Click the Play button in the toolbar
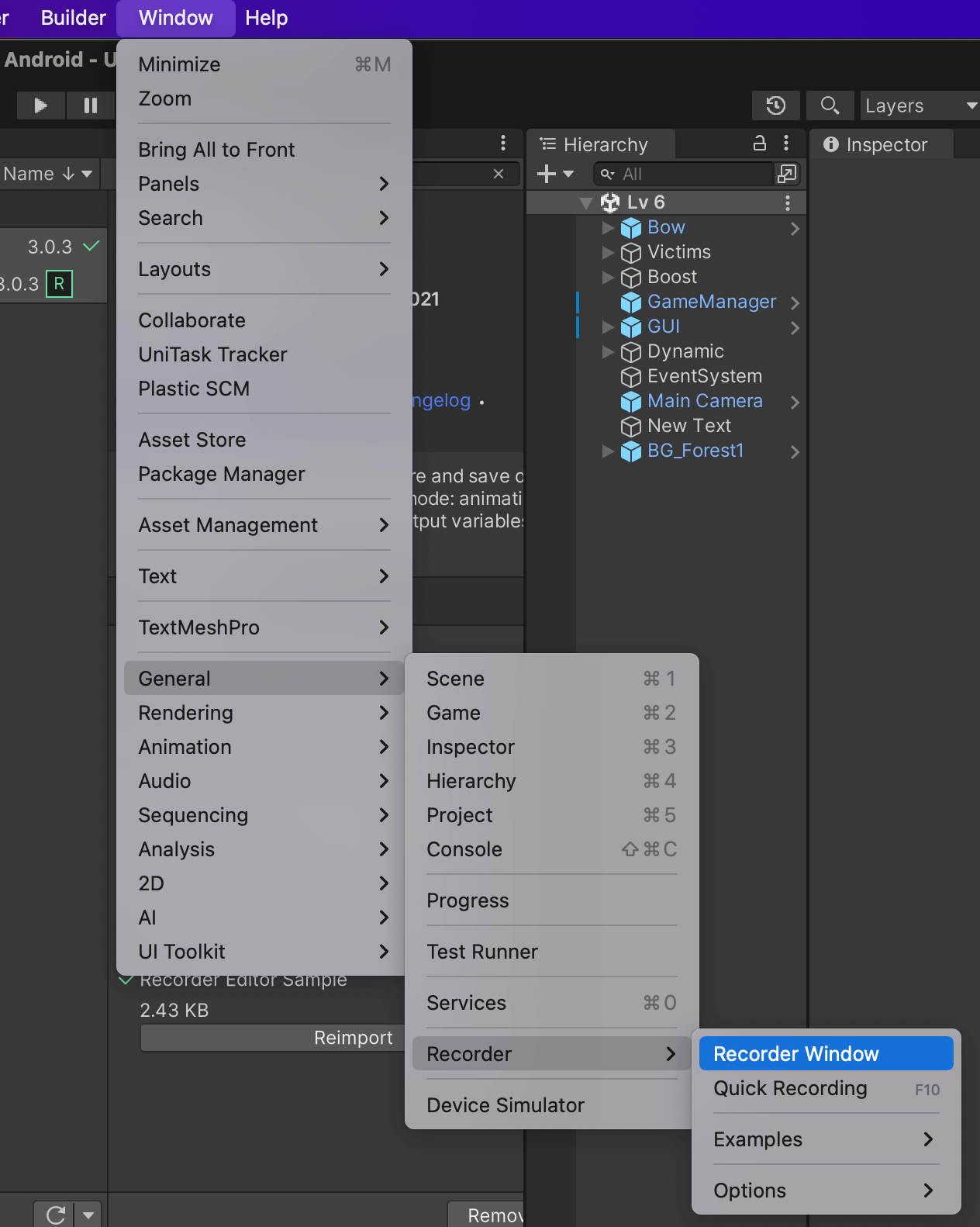980x1227 pixels. [x=40, y=105]
